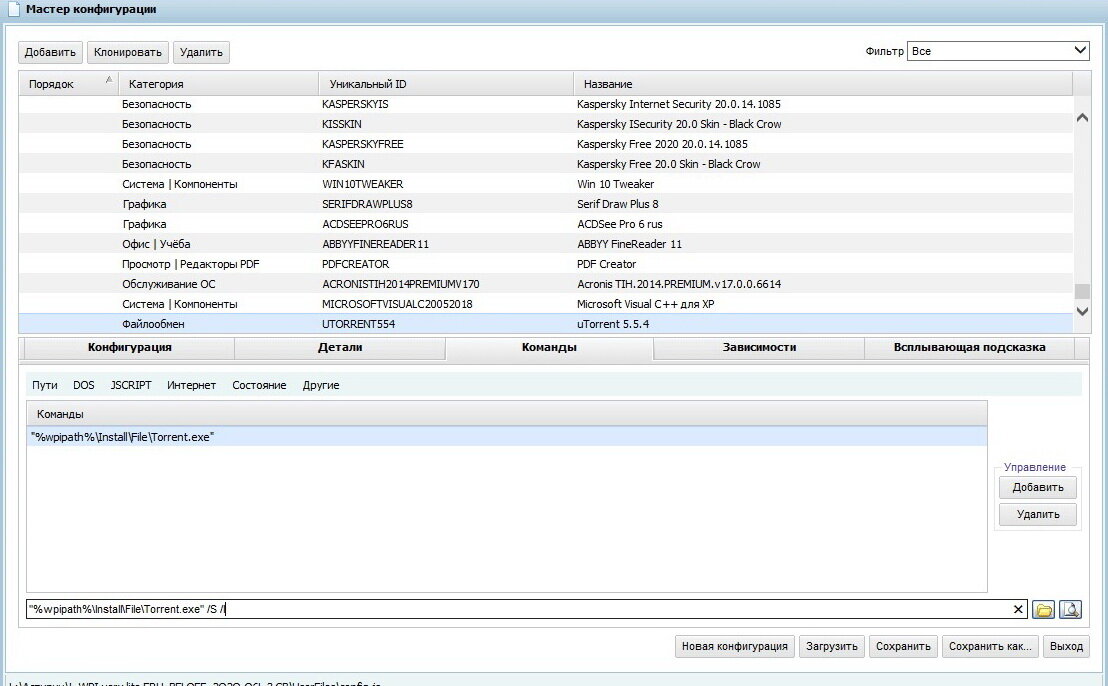Screen dimensions: 1108x686
Task: Select the Команды tab
Action: pos(549,348)
